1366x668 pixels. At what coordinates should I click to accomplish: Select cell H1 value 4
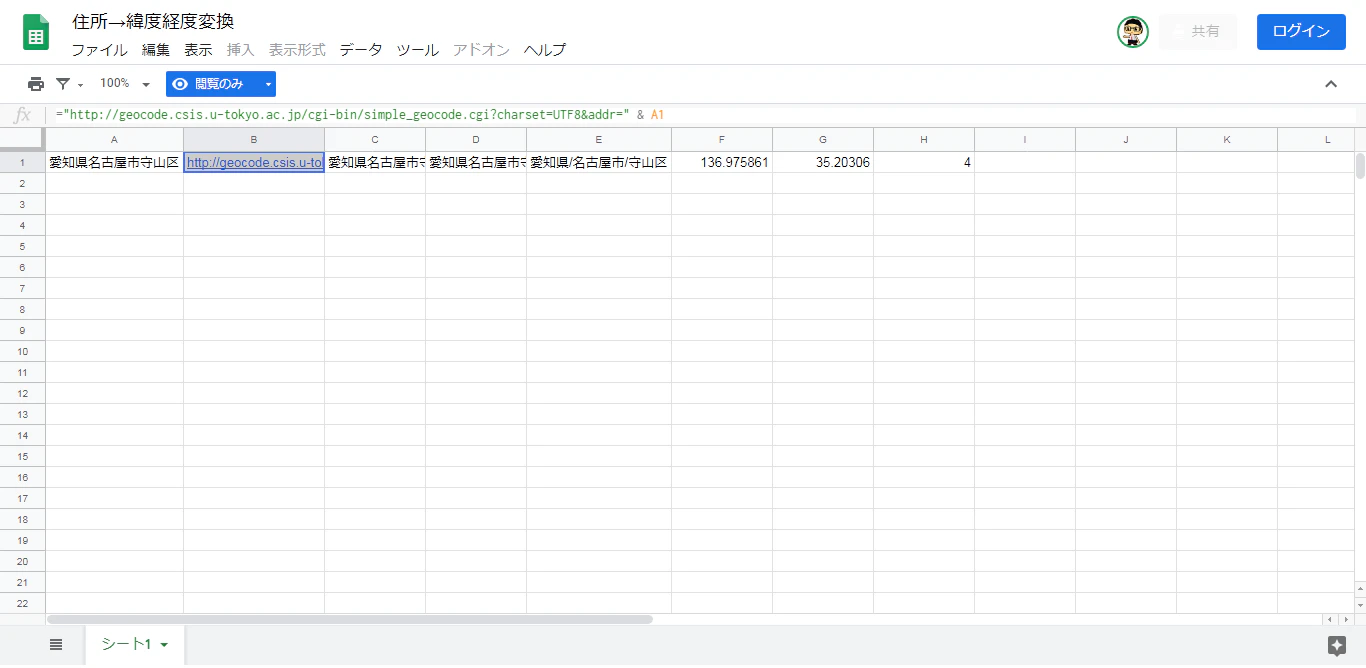[924, 162]
